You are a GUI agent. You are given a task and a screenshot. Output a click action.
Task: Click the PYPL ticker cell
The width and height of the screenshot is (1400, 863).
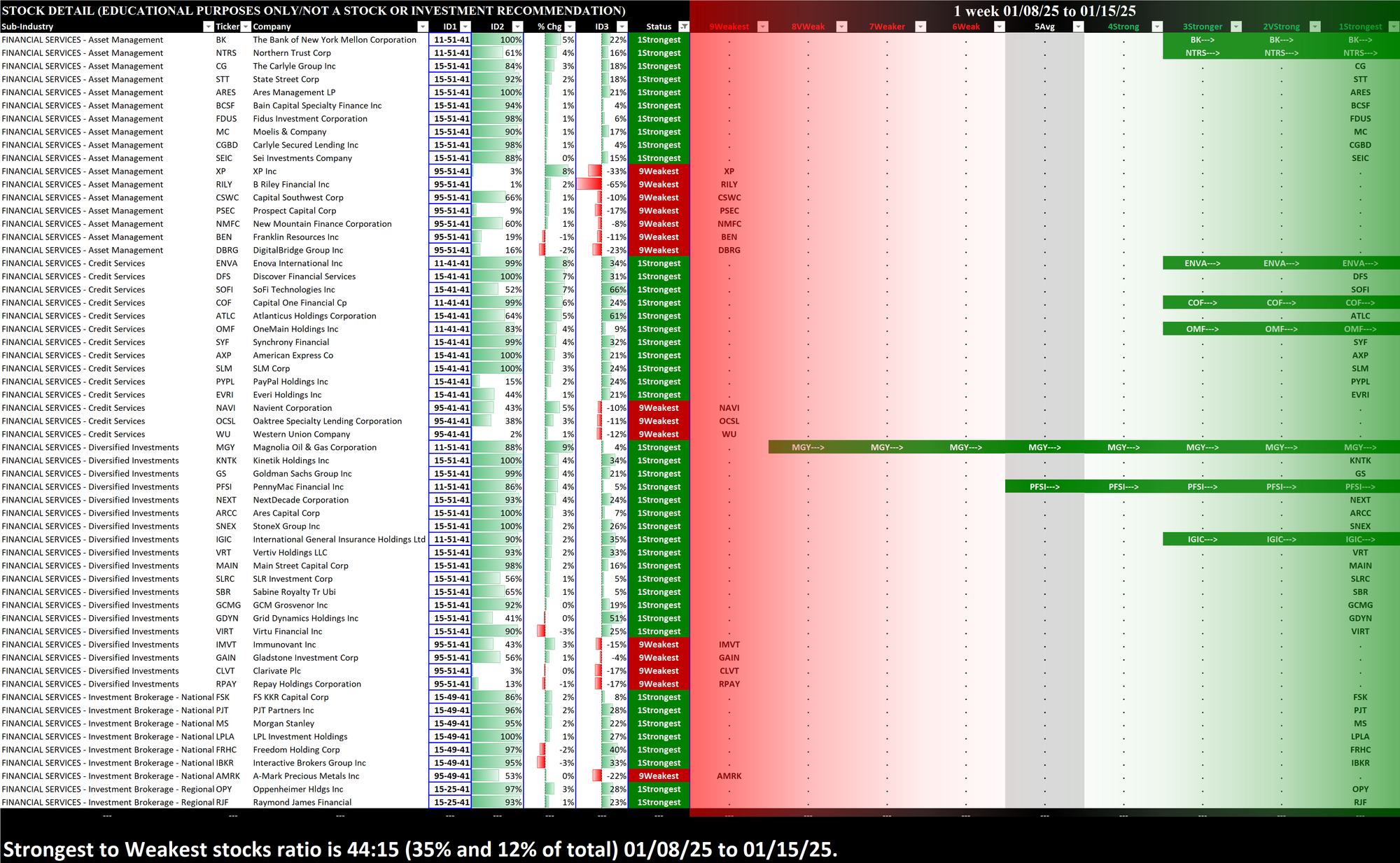tap(225, 382)
